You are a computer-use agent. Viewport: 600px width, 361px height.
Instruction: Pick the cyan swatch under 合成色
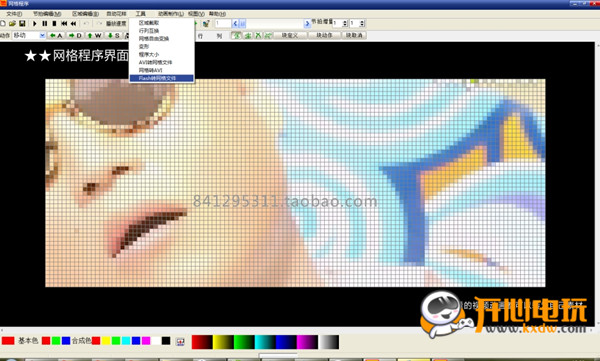(x=126, y=341)
